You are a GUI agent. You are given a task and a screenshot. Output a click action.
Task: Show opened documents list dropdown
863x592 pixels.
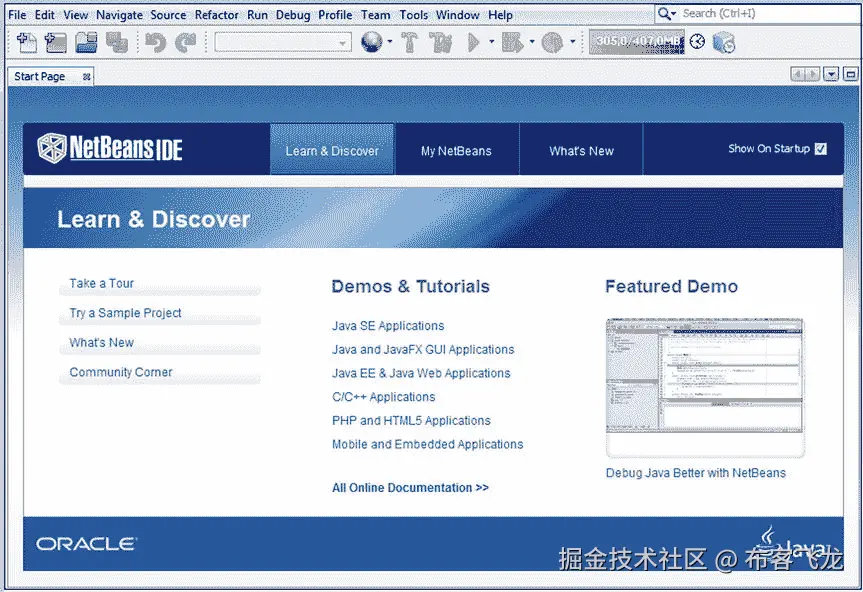831,74
